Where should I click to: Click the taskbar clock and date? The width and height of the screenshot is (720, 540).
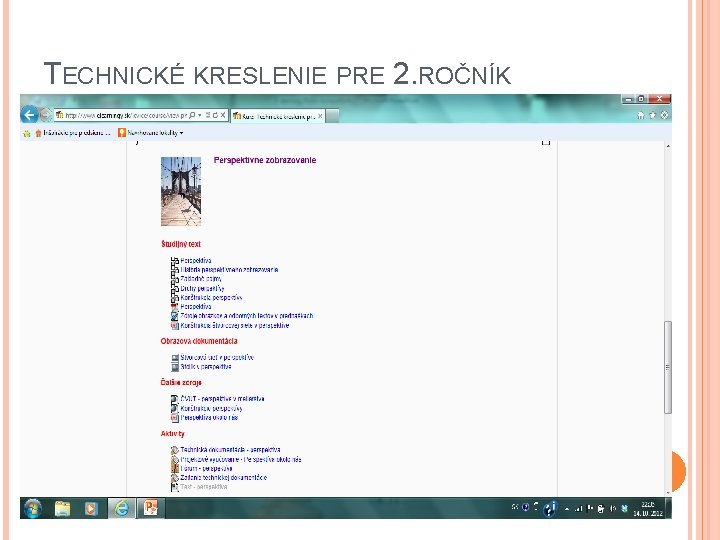click(648, 509)
